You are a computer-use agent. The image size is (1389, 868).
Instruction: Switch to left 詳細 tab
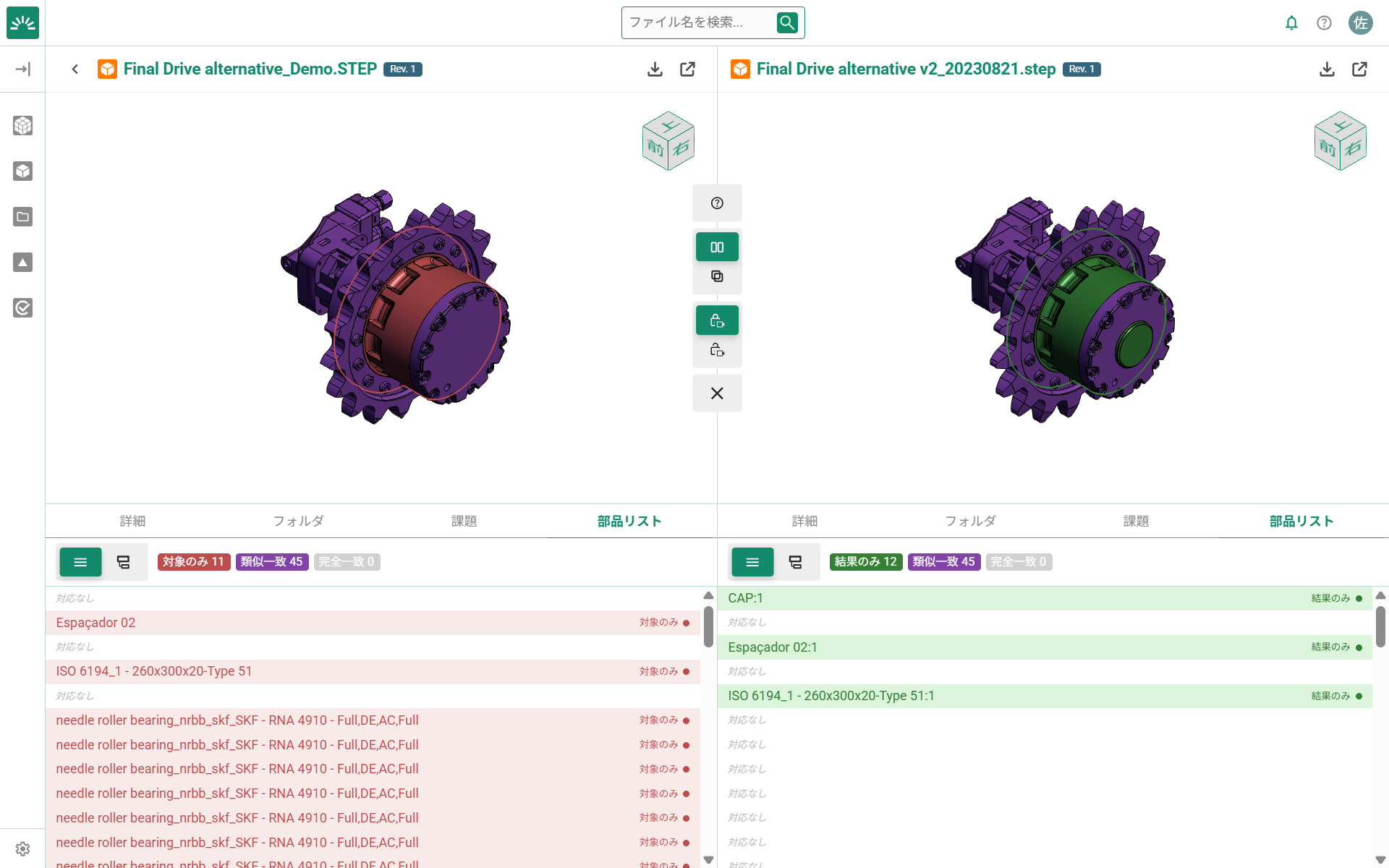tap(132, 522)
